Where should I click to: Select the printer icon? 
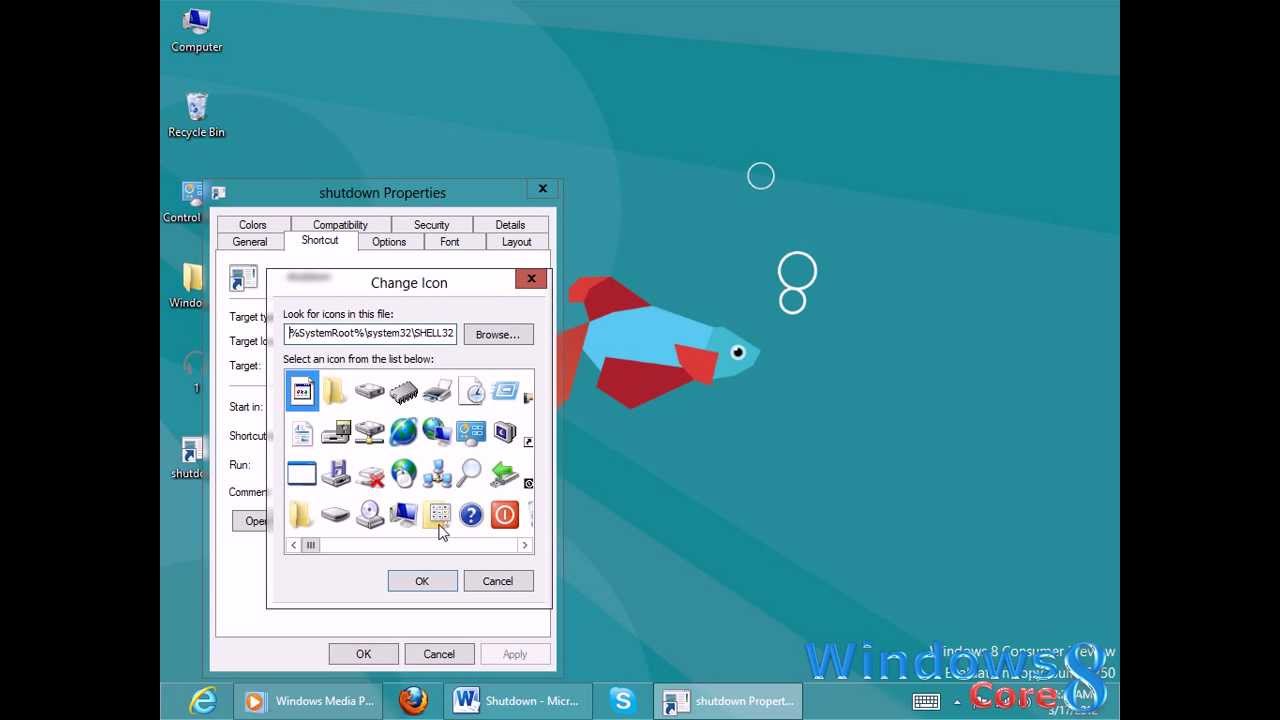pos(437,391)
